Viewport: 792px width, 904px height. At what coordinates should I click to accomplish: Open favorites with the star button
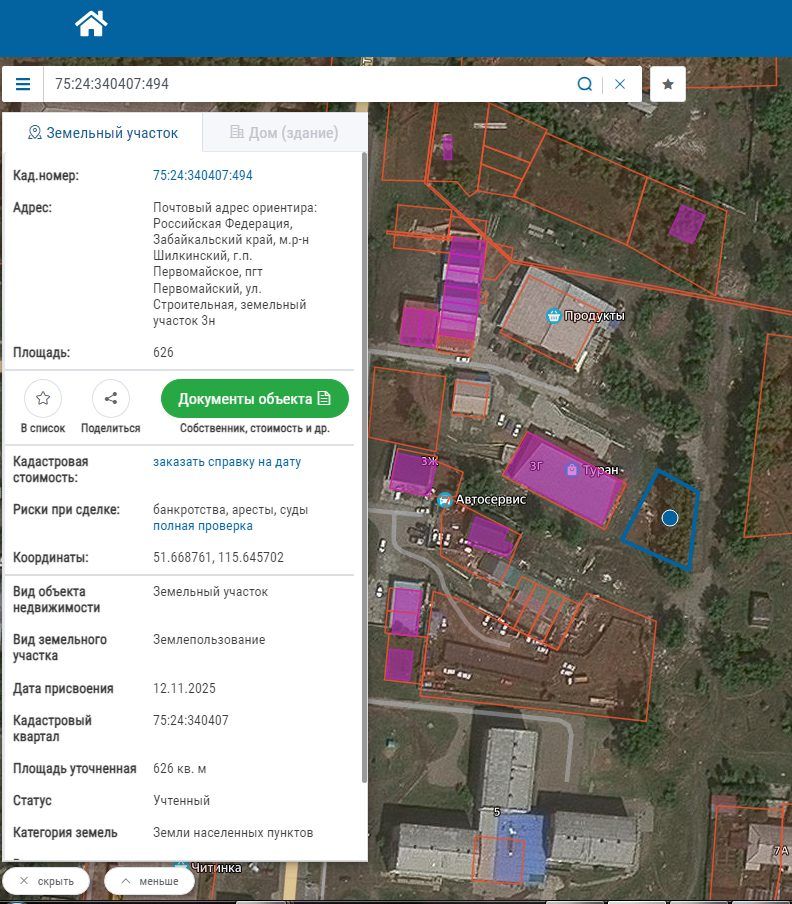[x=667, y=84]
